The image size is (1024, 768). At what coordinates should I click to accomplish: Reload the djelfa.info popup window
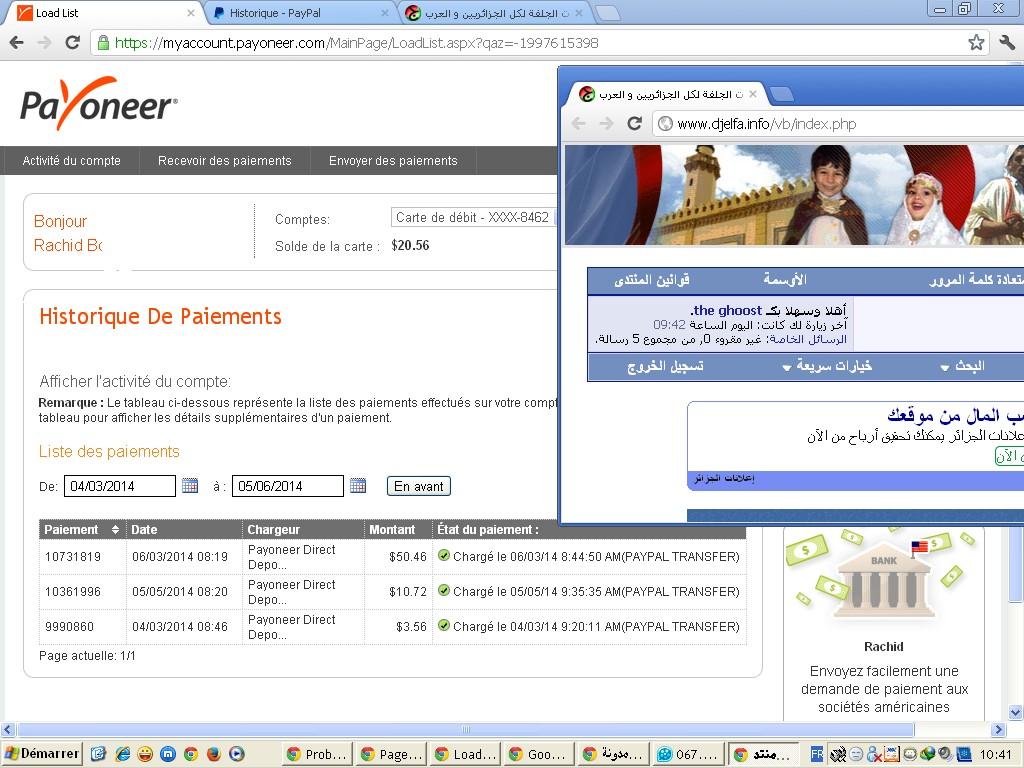pyautogui.click(x=635, y=123)
